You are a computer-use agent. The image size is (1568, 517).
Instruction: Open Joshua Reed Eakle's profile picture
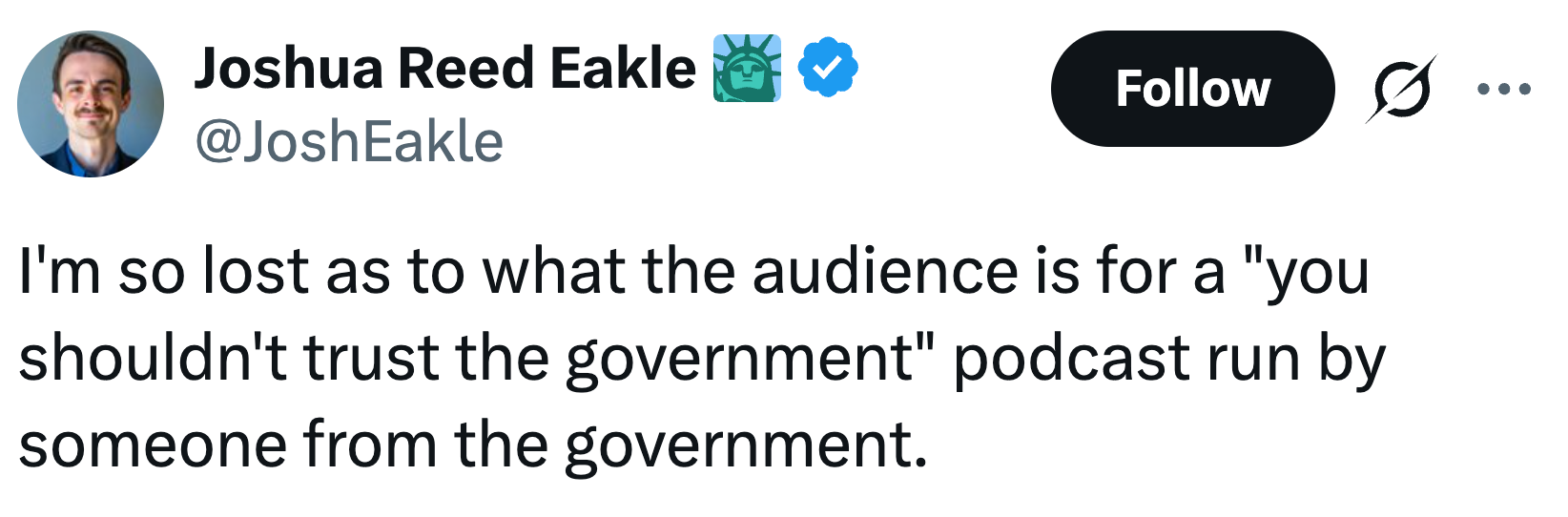pos(91,104)
